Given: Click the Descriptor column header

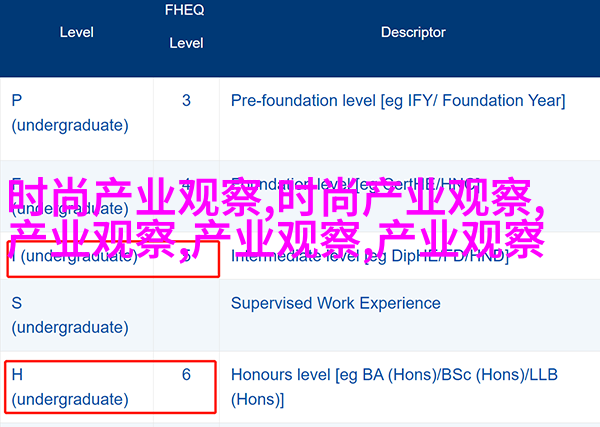Looking at the screenshot, I should pyautogui.click(x=413, y=32).
